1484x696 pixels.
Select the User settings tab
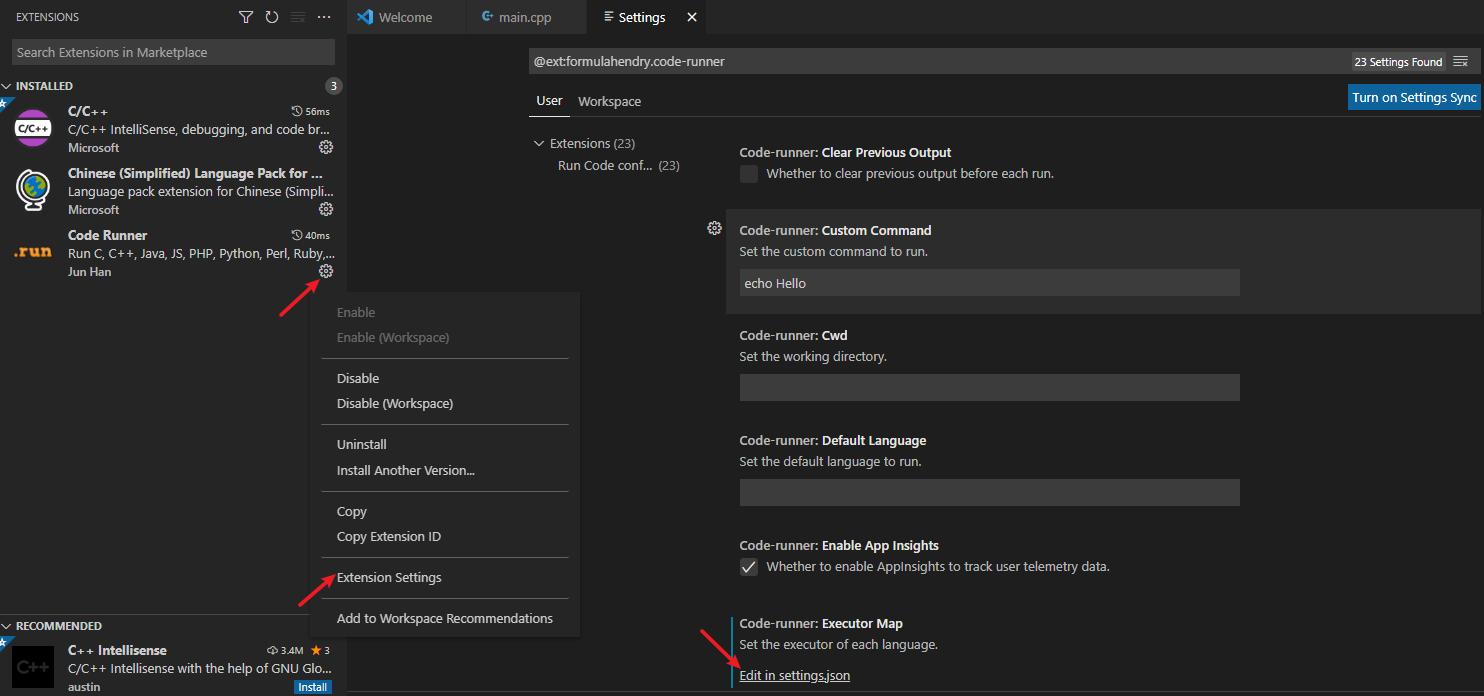tap(549, 101)
